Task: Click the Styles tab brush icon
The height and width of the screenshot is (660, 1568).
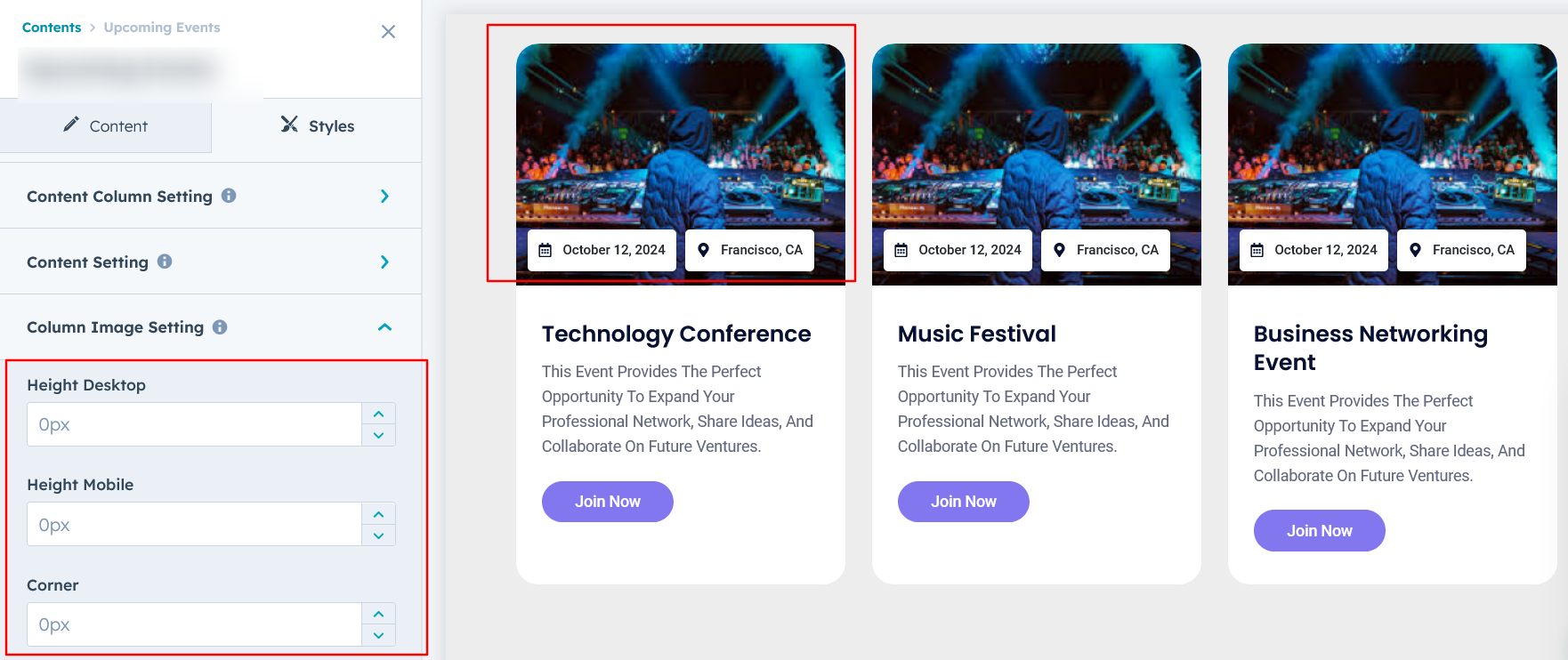Action: (289, 125)
